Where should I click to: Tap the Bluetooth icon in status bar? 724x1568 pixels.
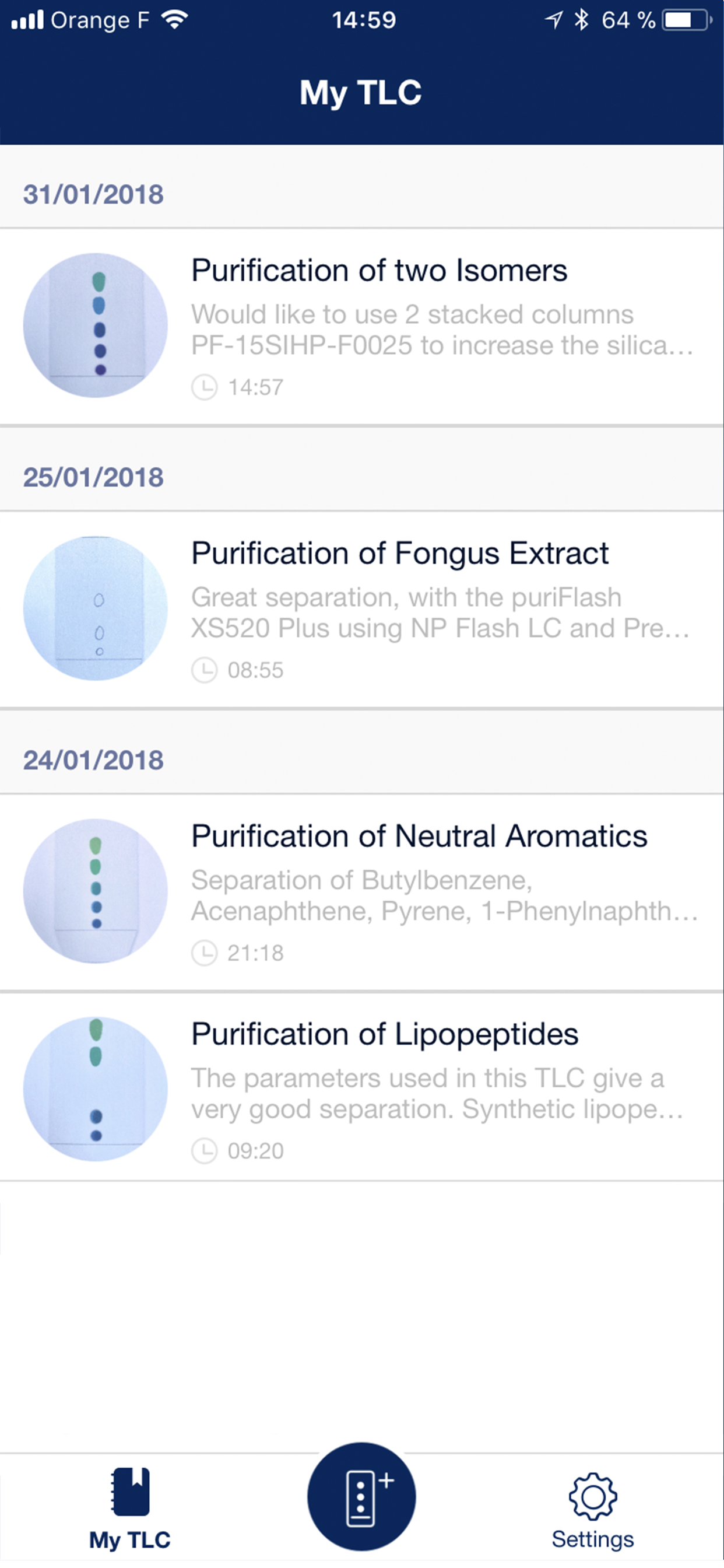coord(582,20)
